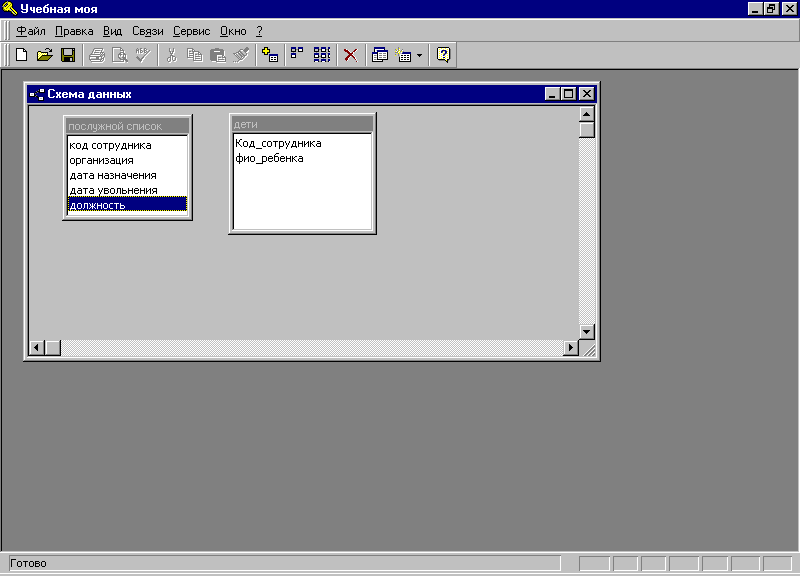Click the Help question mark icon
The height and width of the screenshot is (576, 800).
point(443,55)
